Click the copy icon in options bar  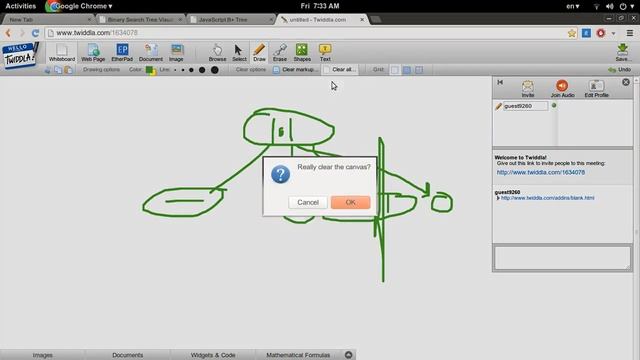click(58, 70)
